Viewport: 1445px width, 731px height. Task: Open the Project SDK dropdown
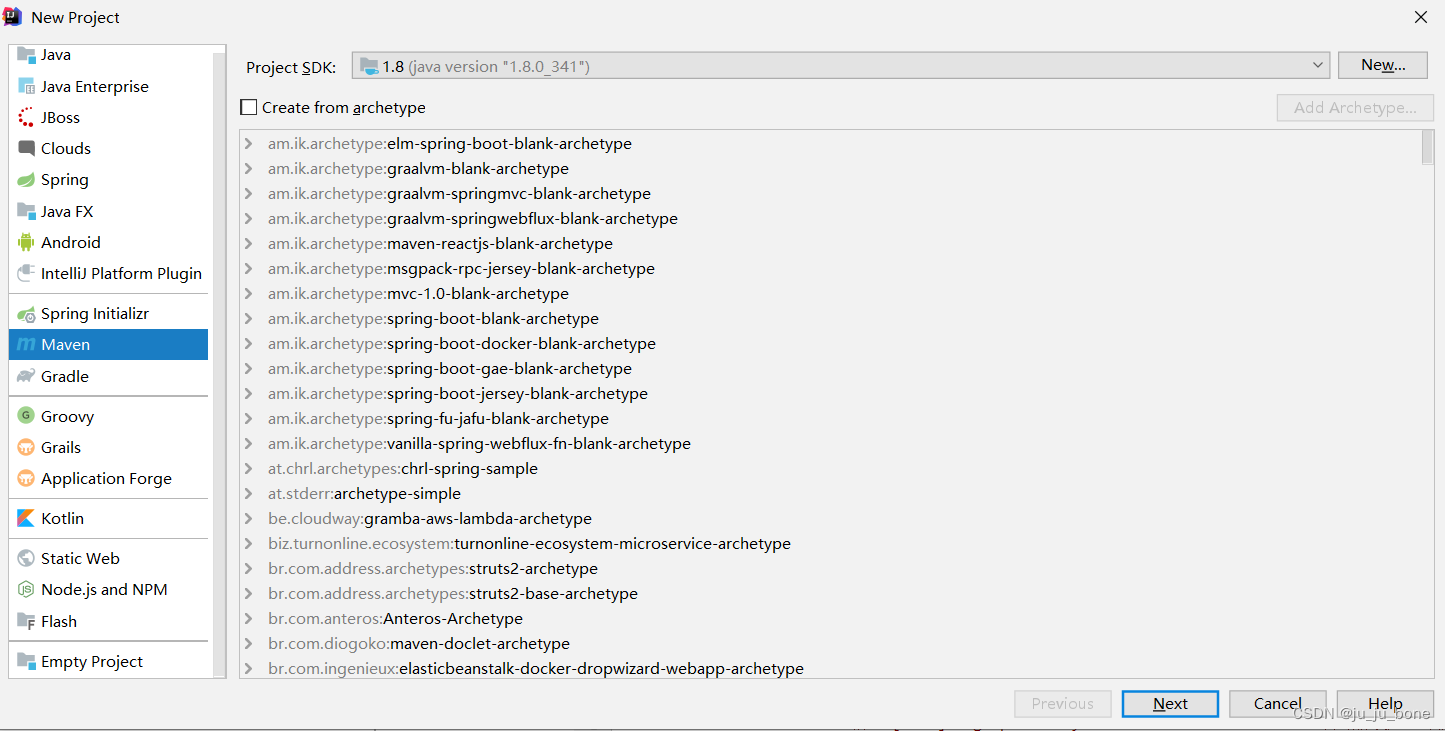tap(840, 66)
